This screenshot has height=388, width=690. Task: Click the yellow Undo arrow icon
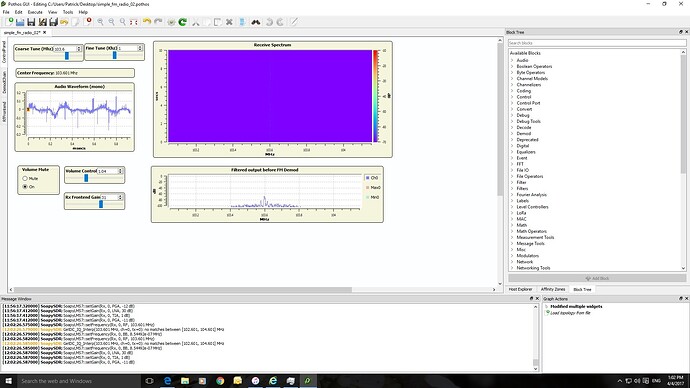coord(147,22)
